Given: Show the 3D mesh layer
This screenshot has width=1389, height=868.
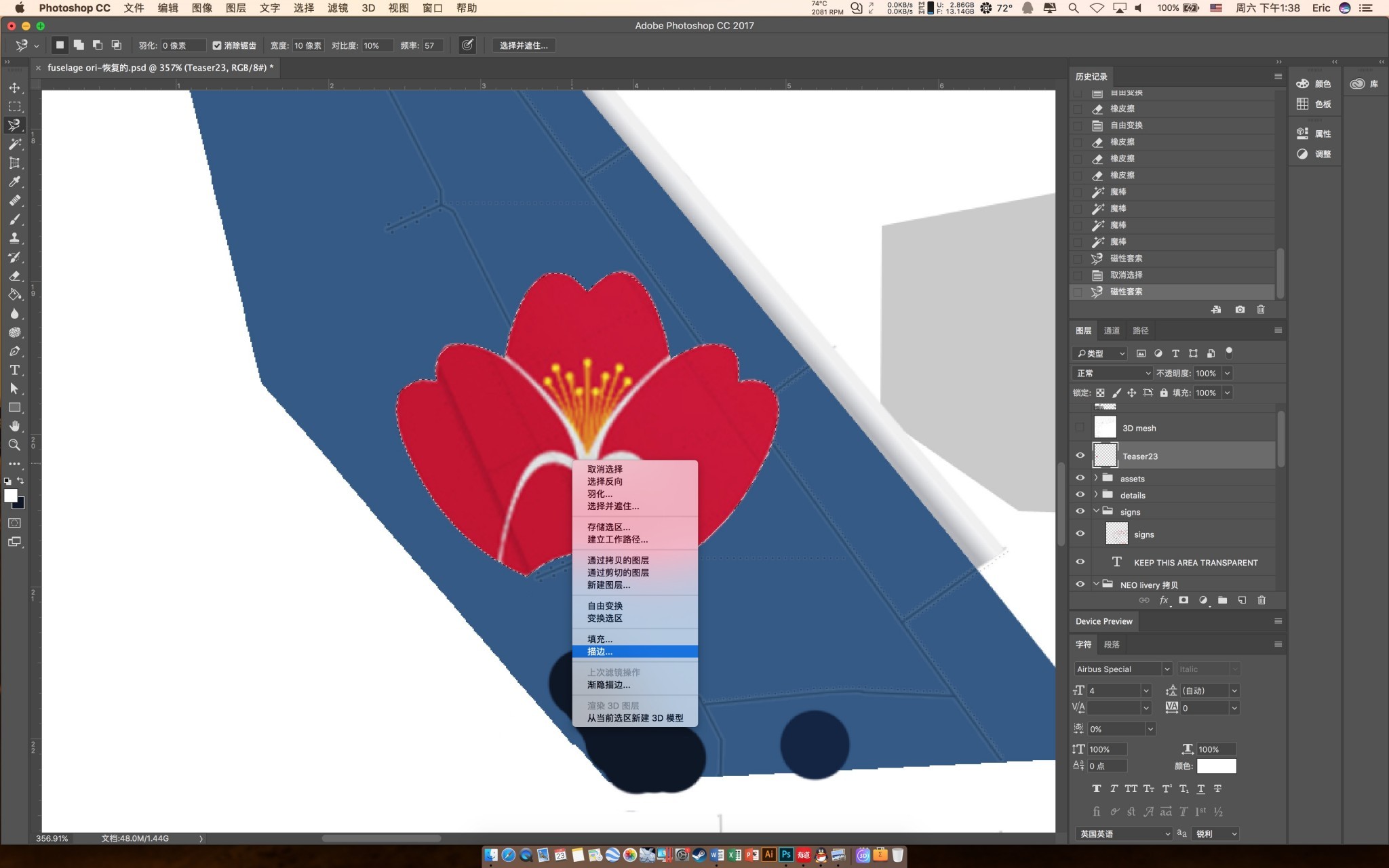Looking at the screenshot, I should (x=1080, y=427).
